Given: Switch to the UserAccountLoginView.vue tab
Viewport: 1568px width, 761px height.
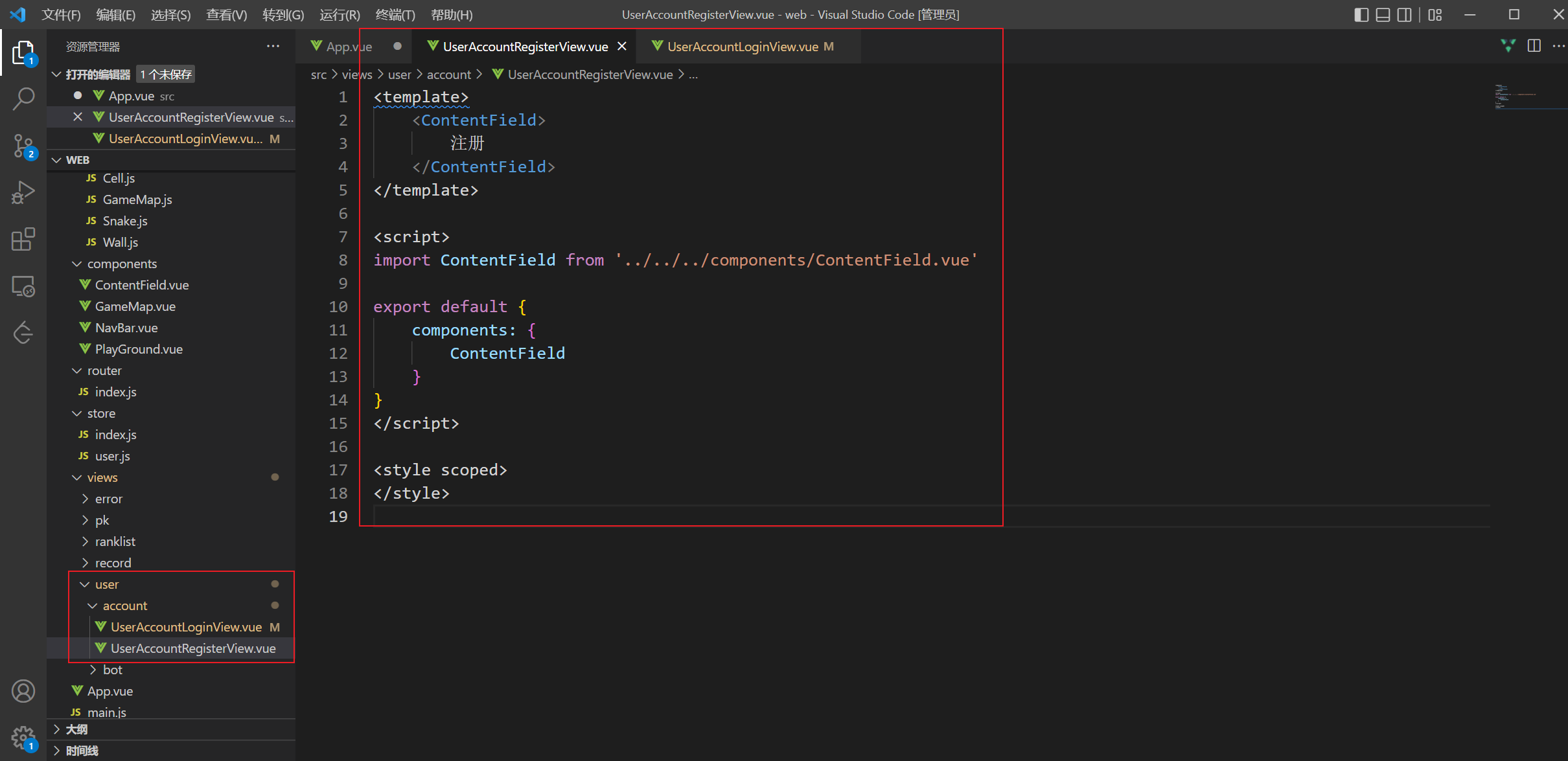Looking at the screenshot, I should point(743,47).
